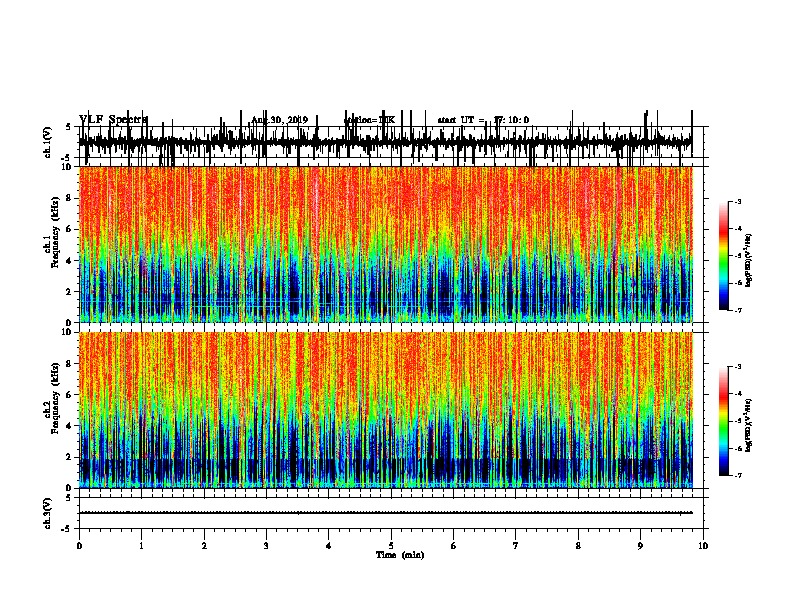This screenshot has height=612, width=792.
Task: Click the log(PSD) unit label beside ch.2 color bar
Action: [748, 426]
